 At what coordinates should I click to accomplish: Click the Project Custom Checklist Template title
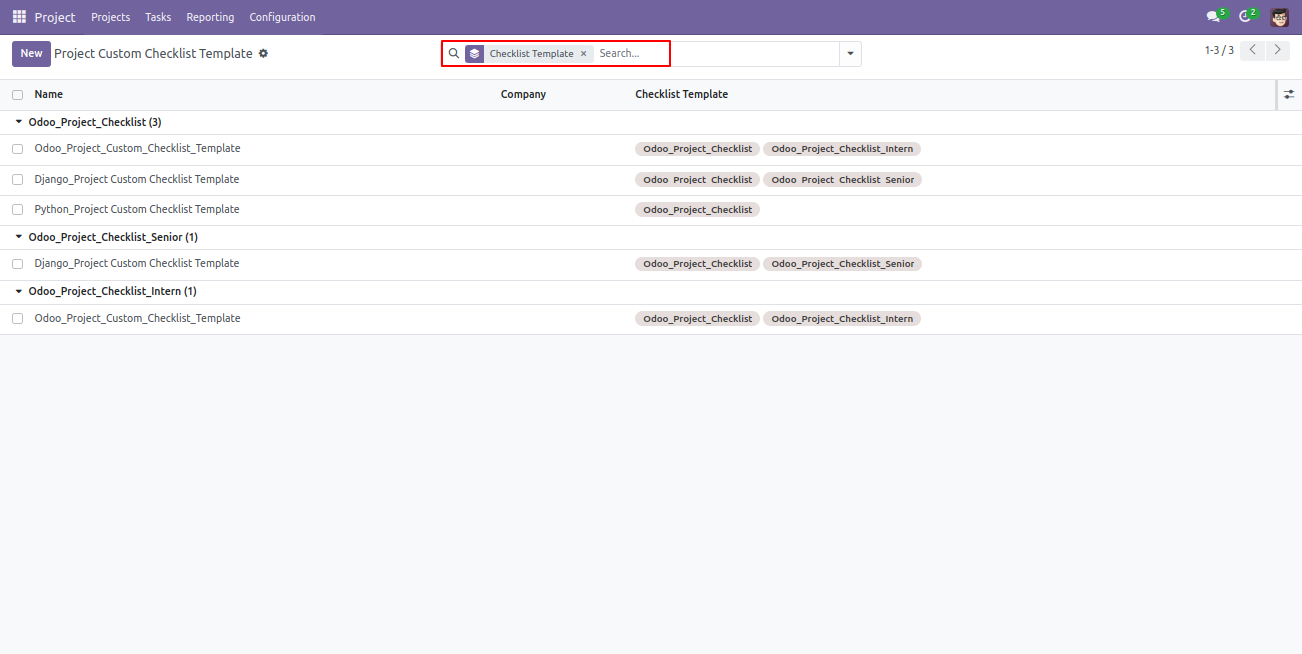click(x=153, y=54)
